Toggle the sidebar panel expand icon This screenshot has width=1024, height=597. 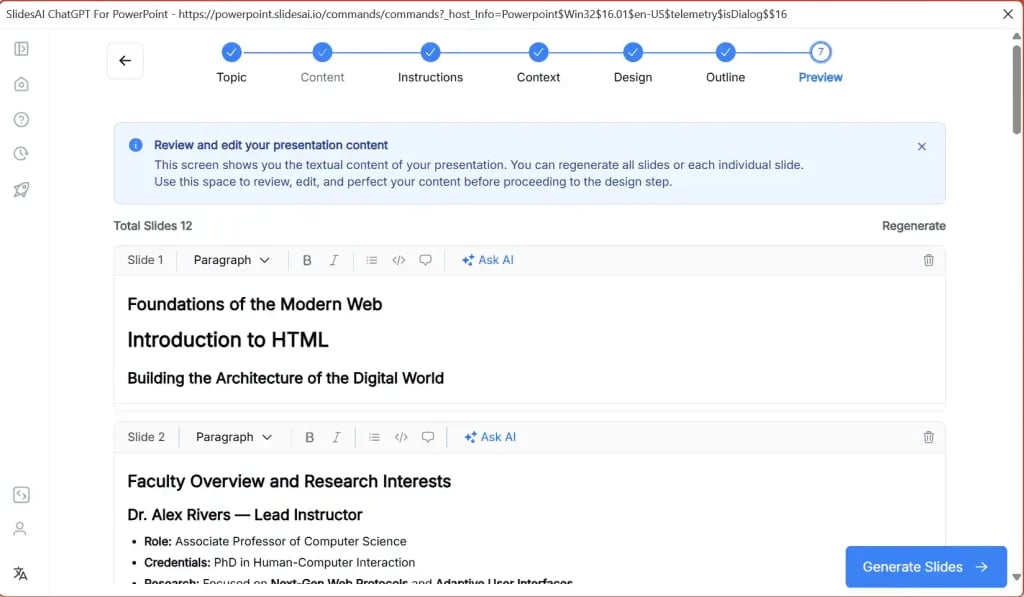point(21,49)
